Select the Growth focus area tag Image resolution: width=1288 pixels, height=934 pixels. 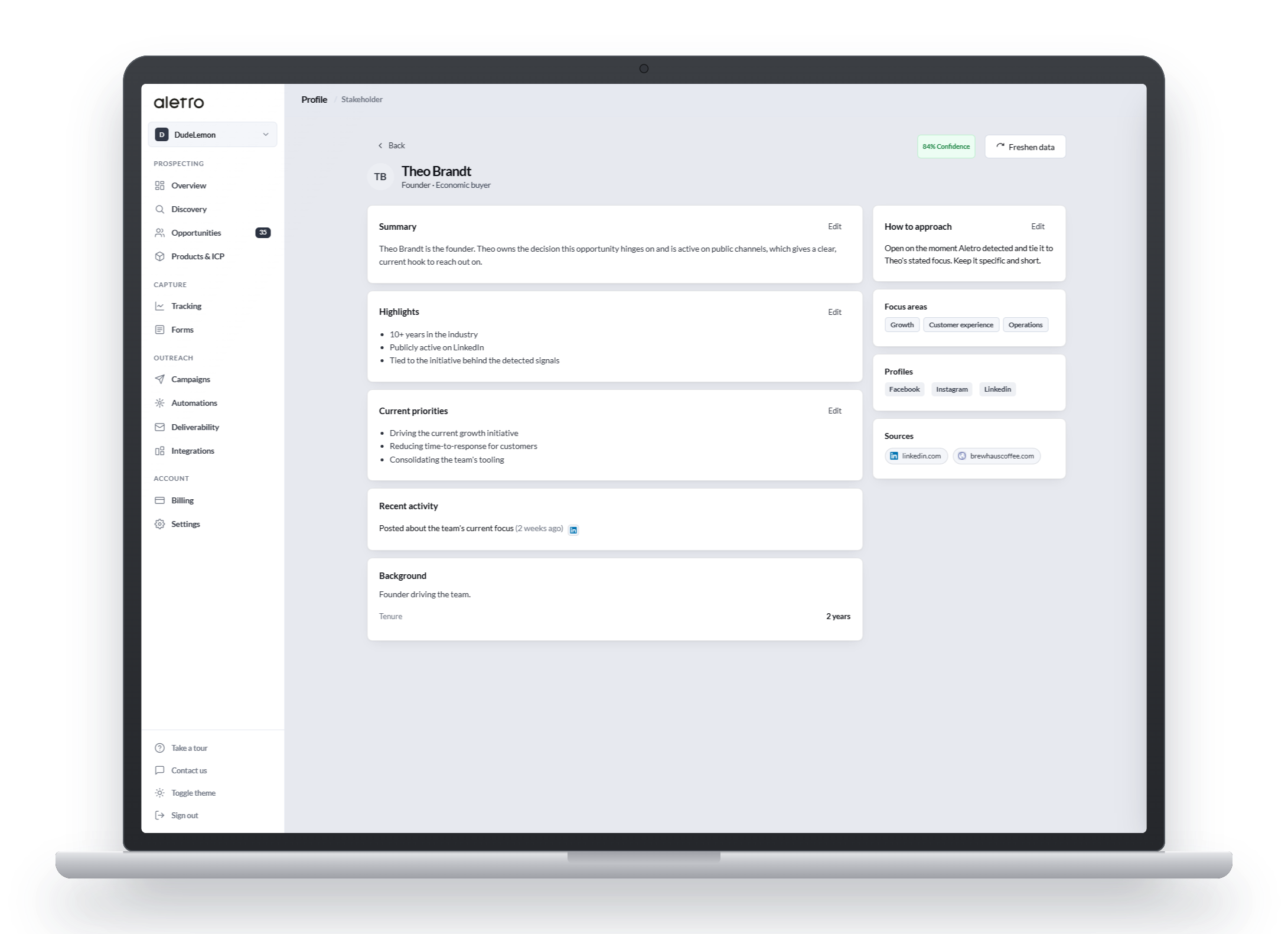click(x=902, y=325)
